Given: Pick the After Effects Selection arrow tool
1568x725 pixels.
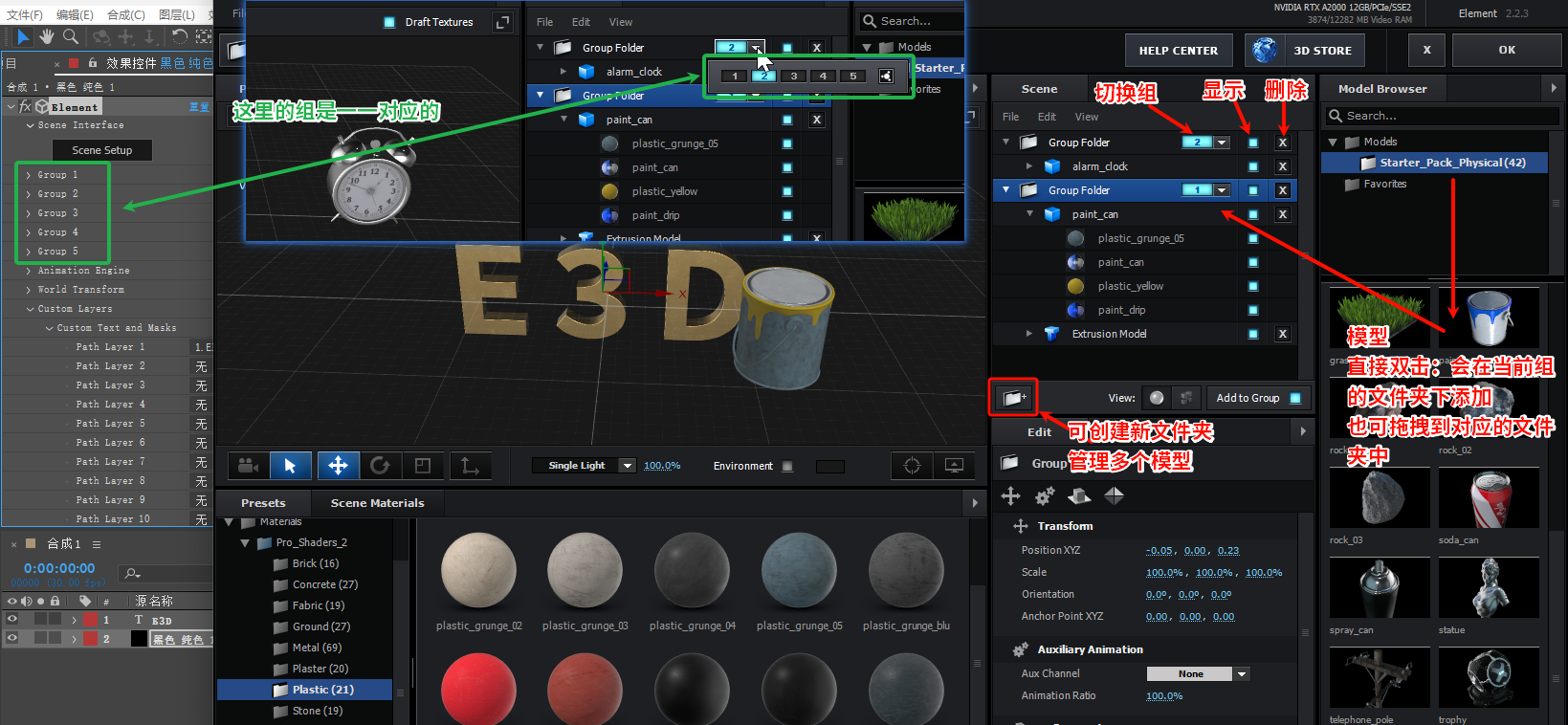Looking at the screenshot, I should pyautogui.click(x=23, y=36).
